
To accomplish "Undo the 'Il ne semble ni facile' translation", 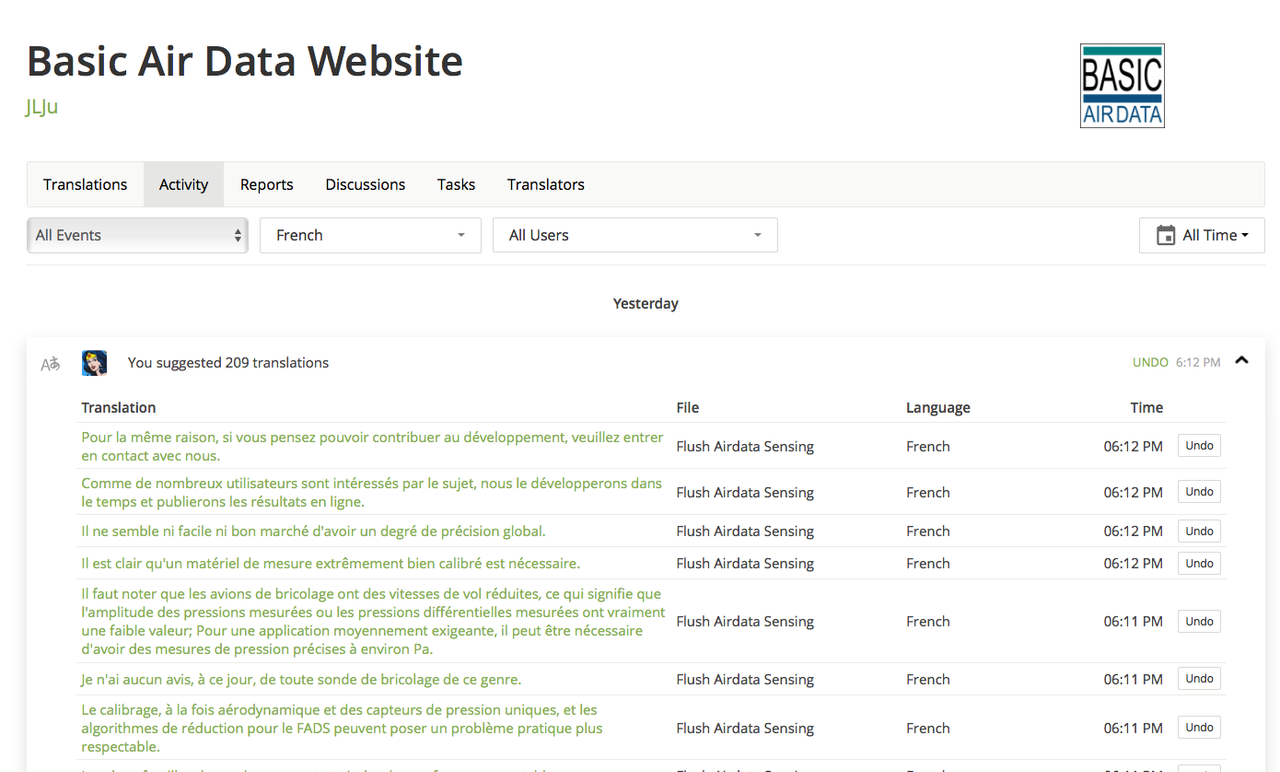I will [1199, 531].
